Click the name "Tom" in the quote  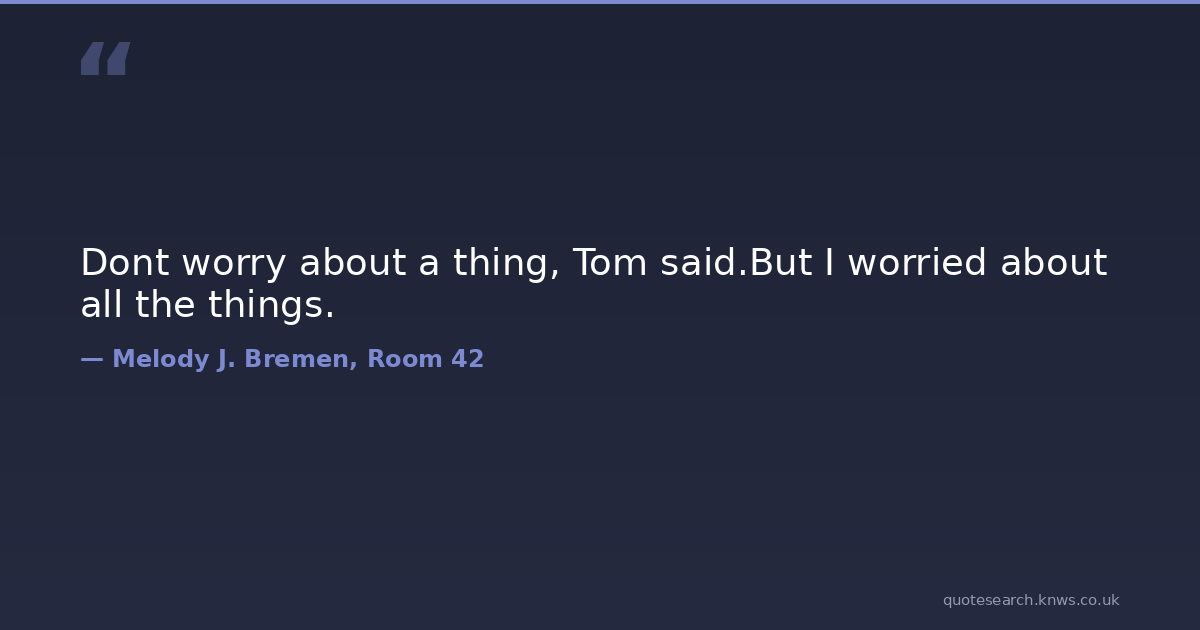click(x=609, y=263)
